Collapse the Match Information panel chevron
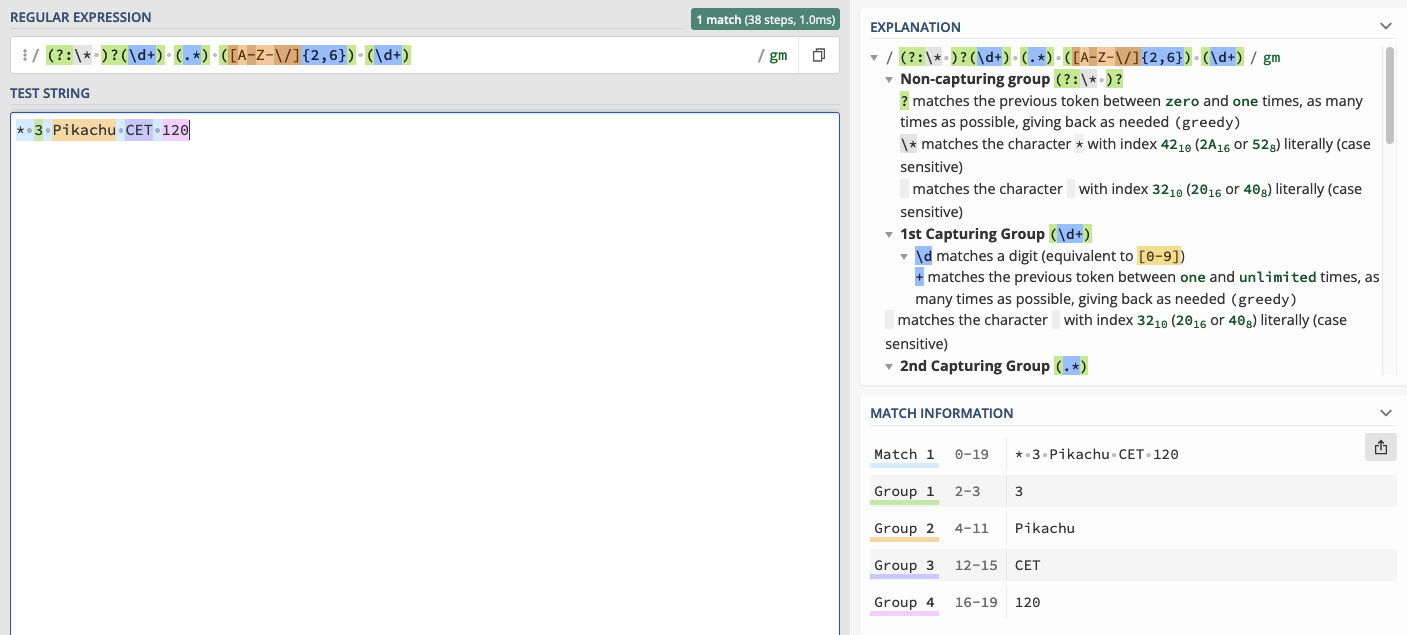Image resolution: width=1407 pixels, height=635 pixels. coord(1385,412)
